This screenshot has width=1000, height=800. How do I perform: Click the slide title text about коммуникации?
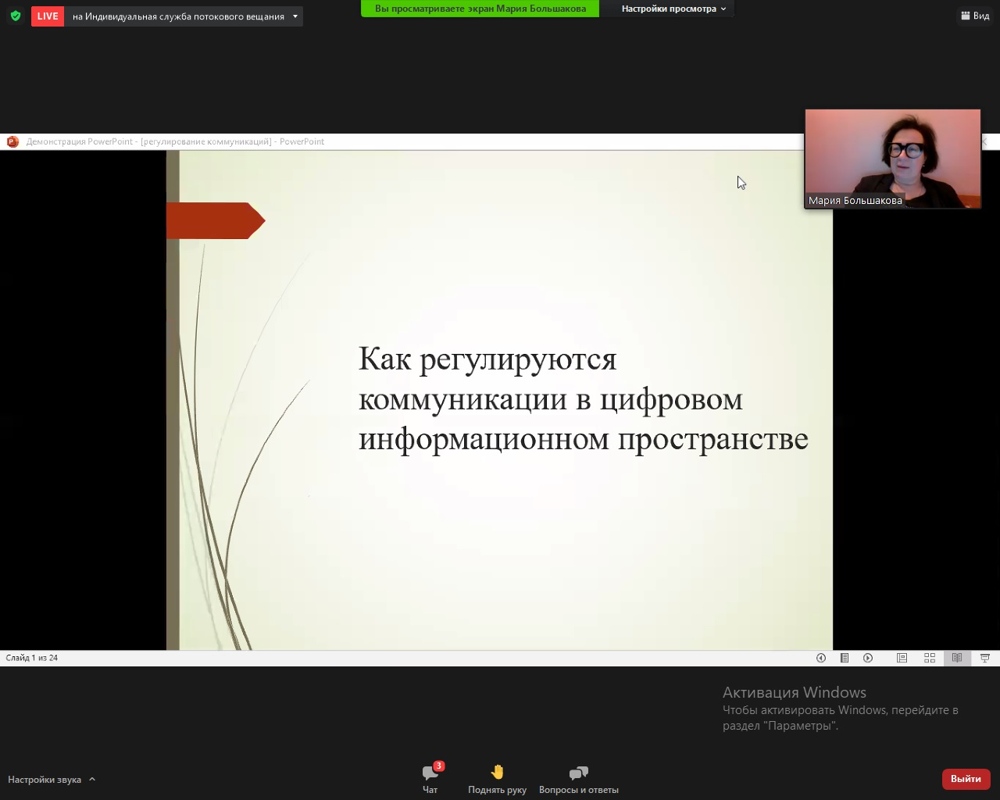click(x=583, y=399)
